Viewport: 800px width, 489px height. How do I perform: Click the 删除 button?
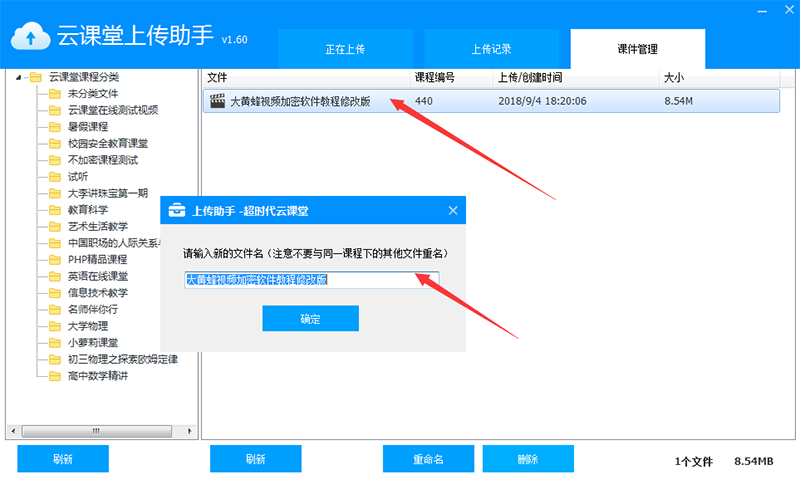coord(528,459)
